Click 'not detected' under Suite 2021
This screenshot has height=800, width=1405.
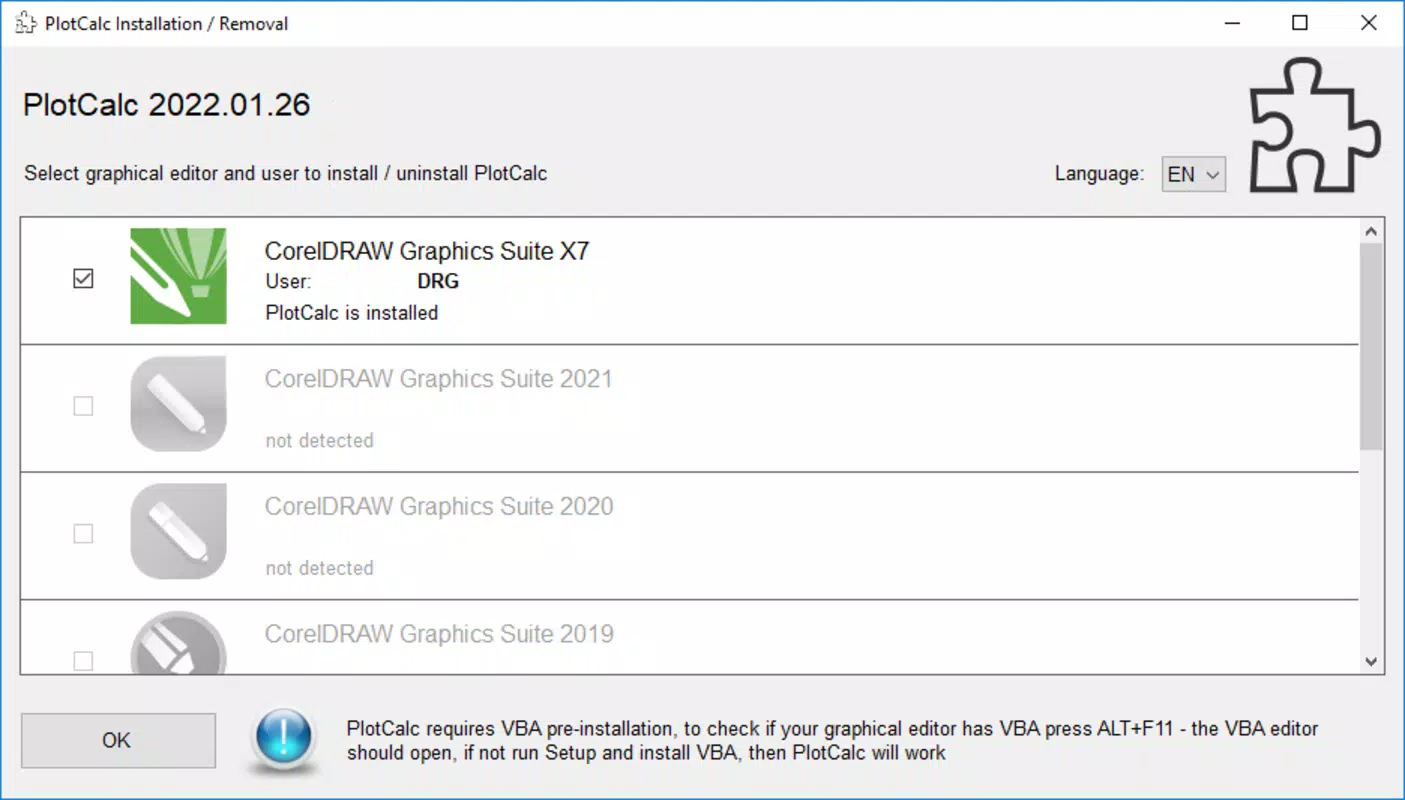click(x=320, y=440)
